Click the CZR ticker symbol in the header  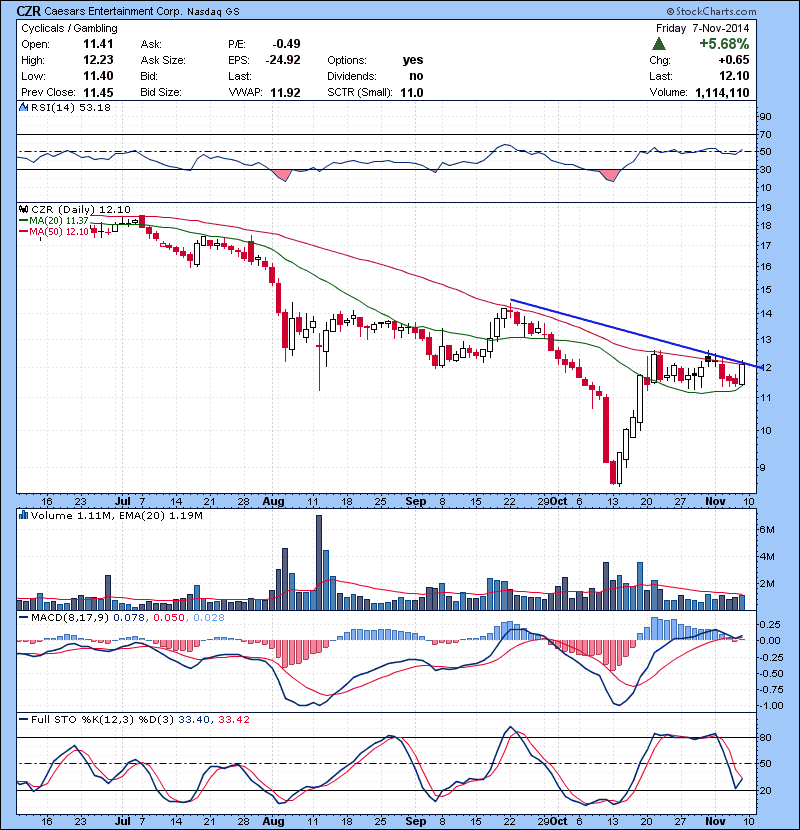click(x=28, y=11)
